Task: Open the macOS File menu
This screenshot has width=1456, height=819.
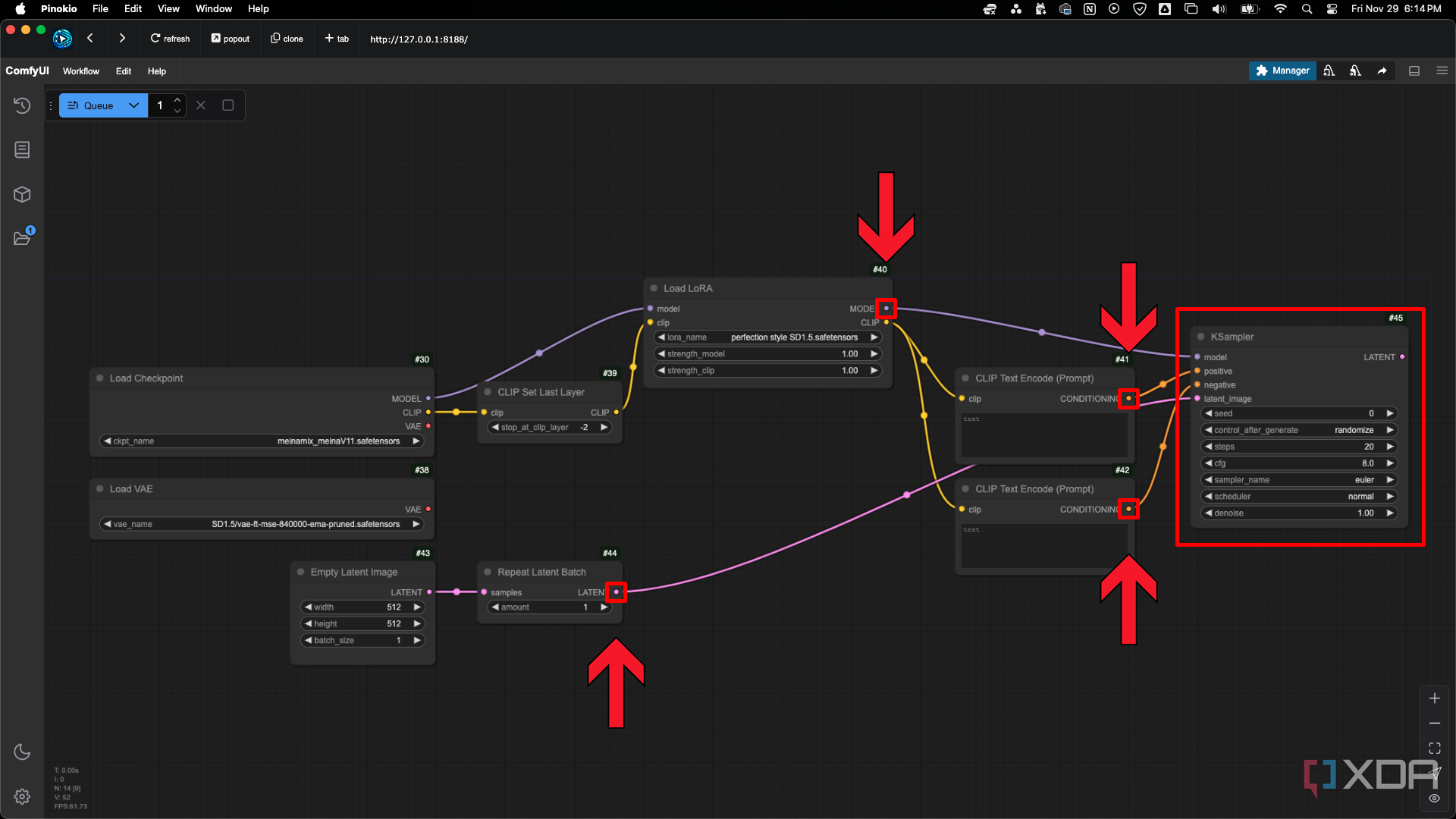Action: [100, 9]
